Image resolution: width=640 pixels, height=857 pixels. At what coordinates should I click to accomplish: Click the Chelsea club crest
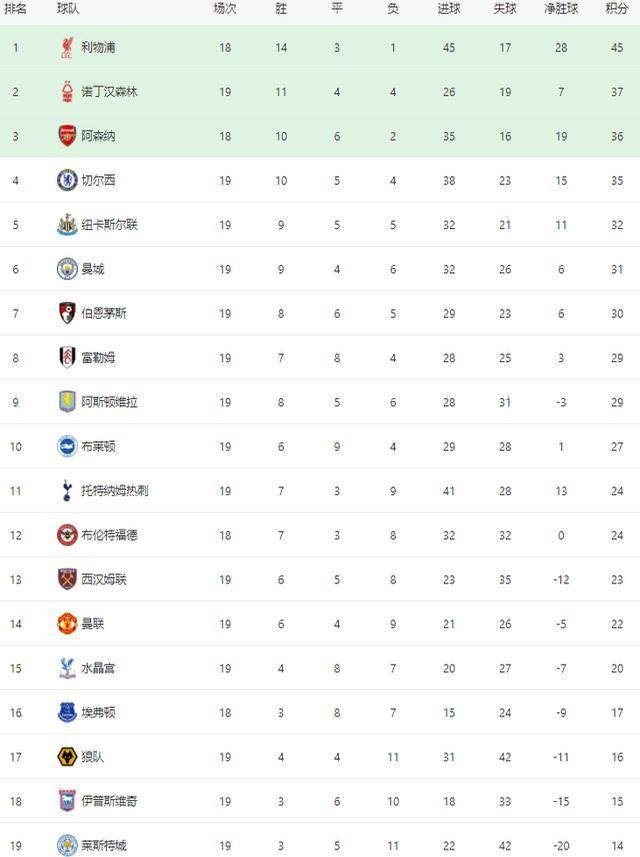(x=67, y=180)
